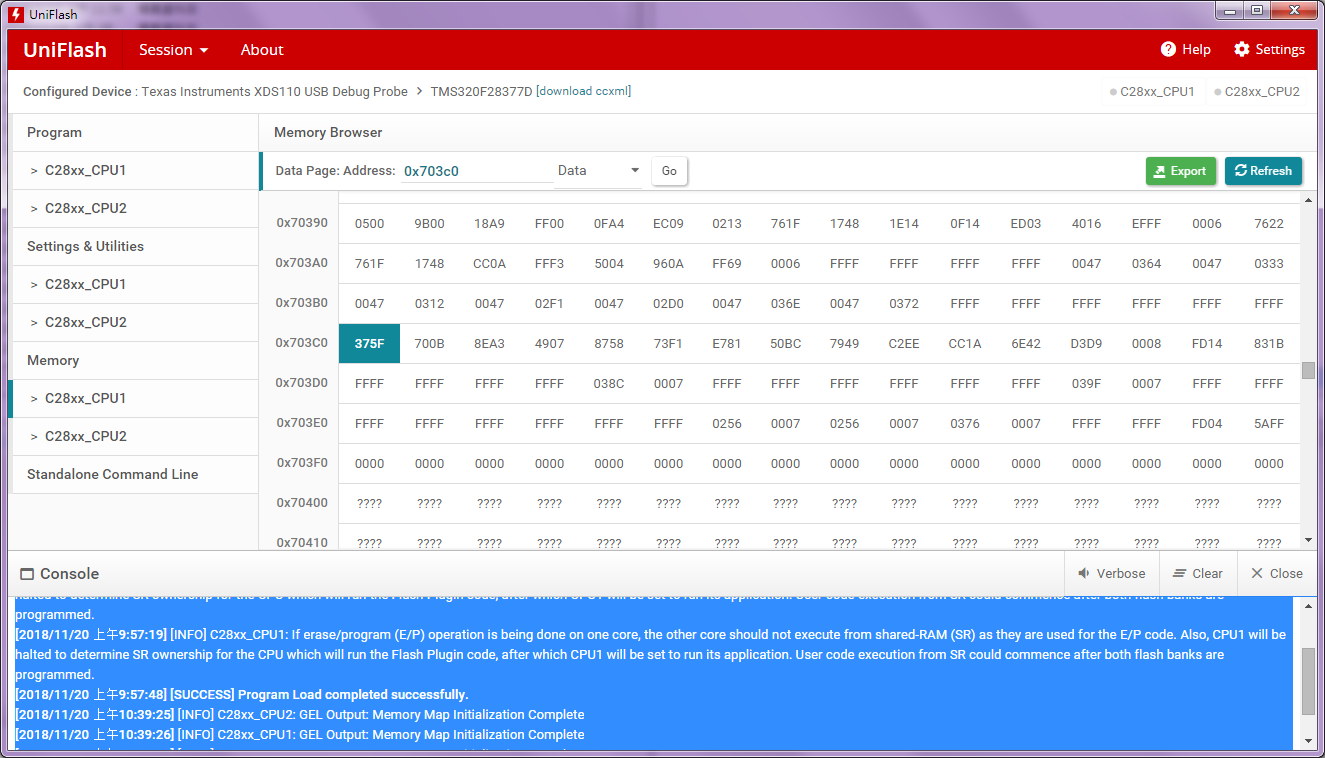Click the 10:39:26 C28xx_CPU1 GEL Output log line

coord(300,735)
